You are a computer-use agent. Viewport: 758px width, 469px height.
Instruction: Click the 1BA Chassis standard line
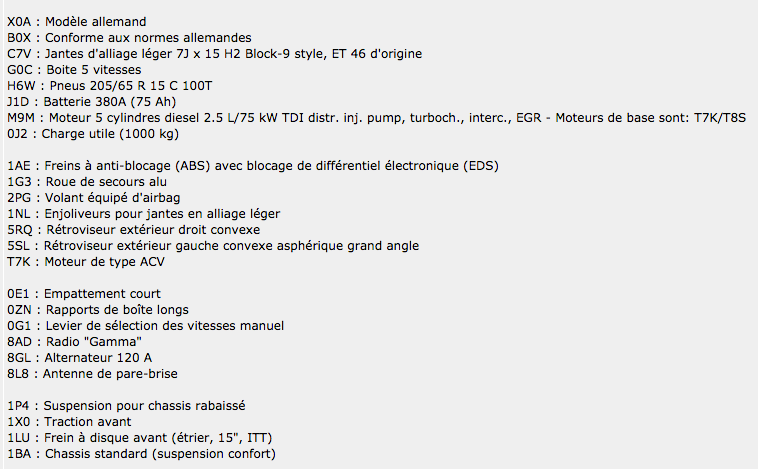pyautogui.click(x=141, y=454)
